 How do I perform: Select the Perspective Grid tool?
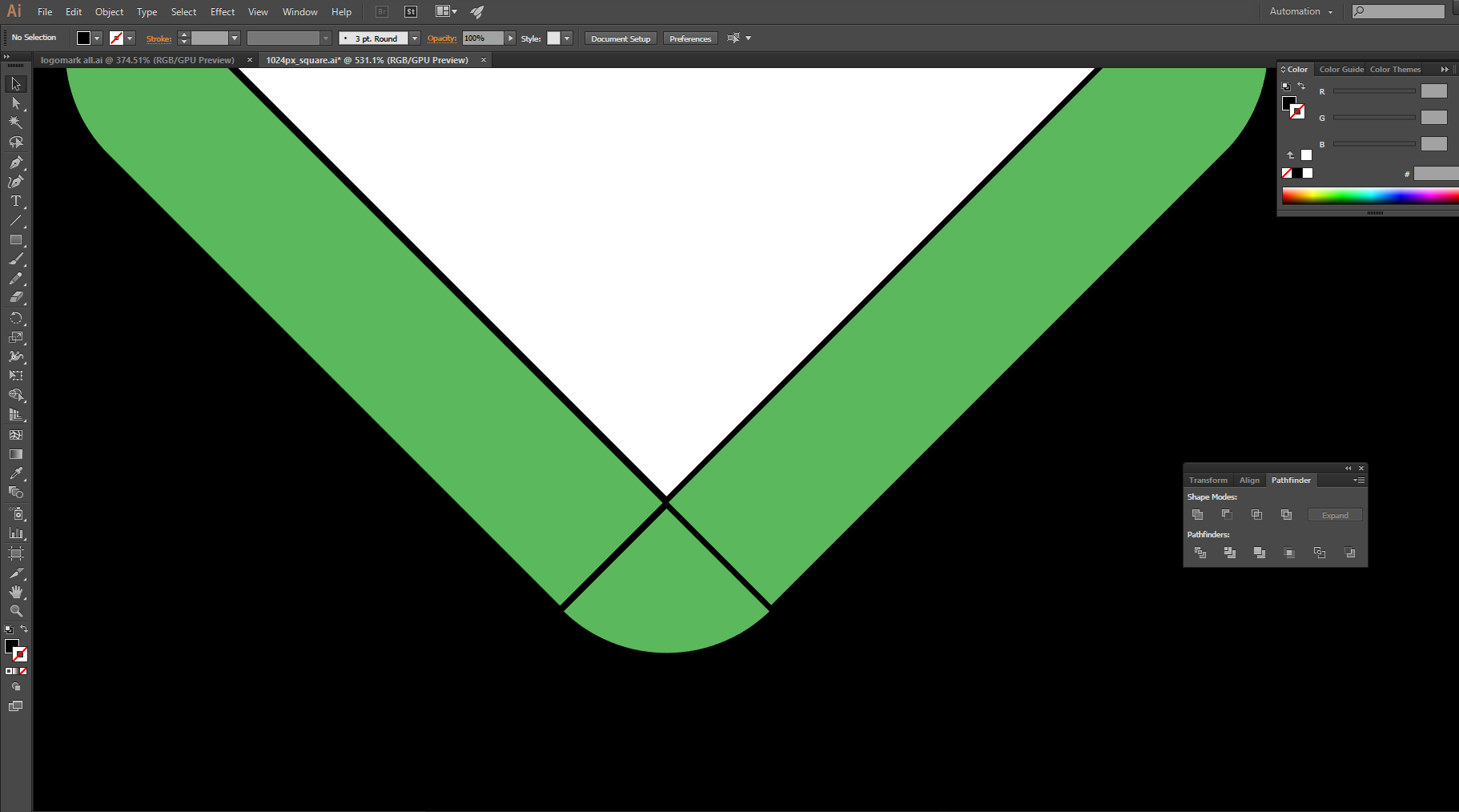pos(16,415)
